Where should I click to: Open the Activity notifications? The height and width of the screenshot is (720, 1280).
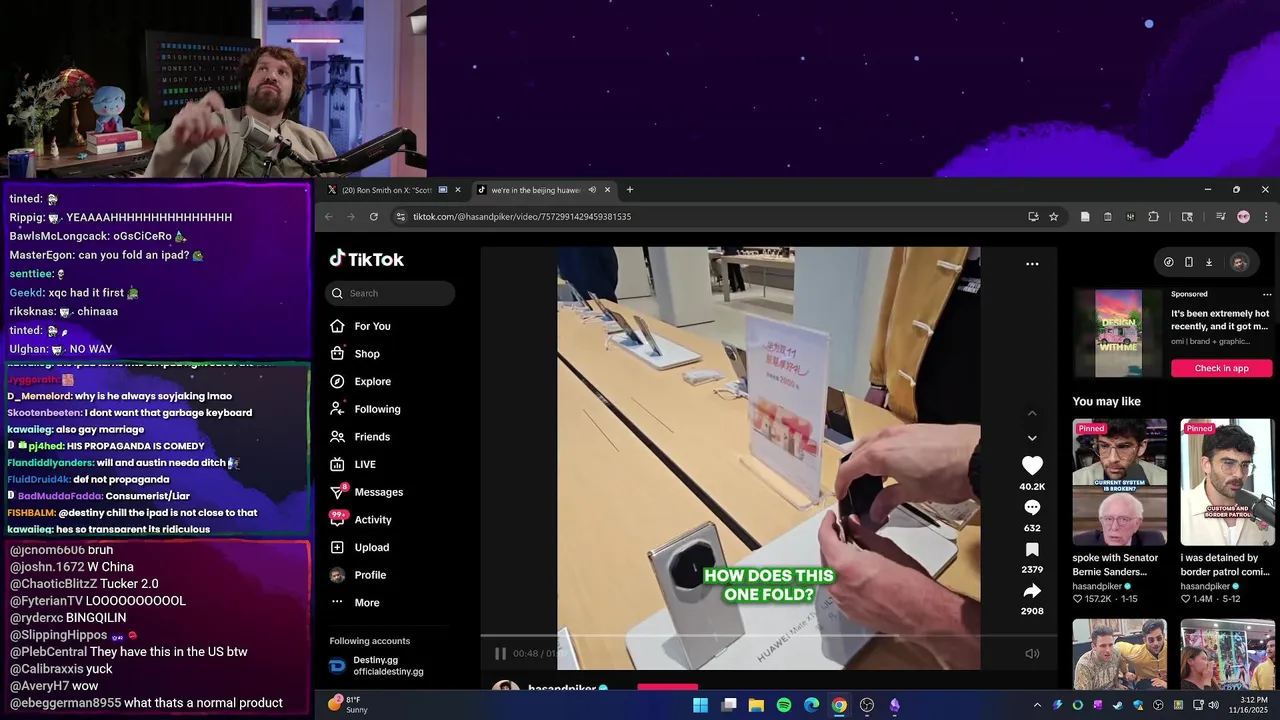(361, 520)
